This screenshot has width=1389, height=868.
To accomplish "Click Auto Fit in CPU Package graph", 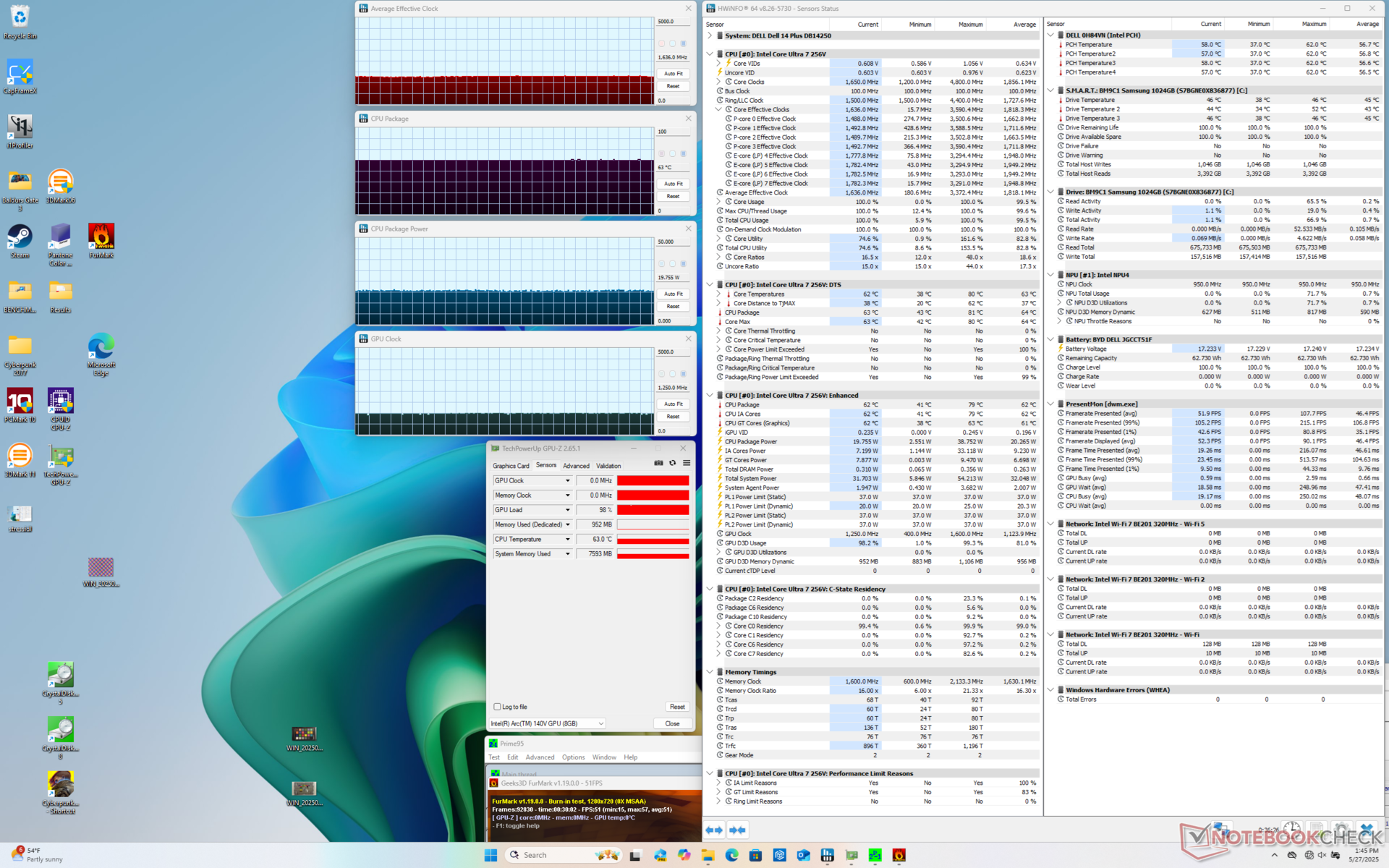I will pyautogui.click(x=673, y=184).
